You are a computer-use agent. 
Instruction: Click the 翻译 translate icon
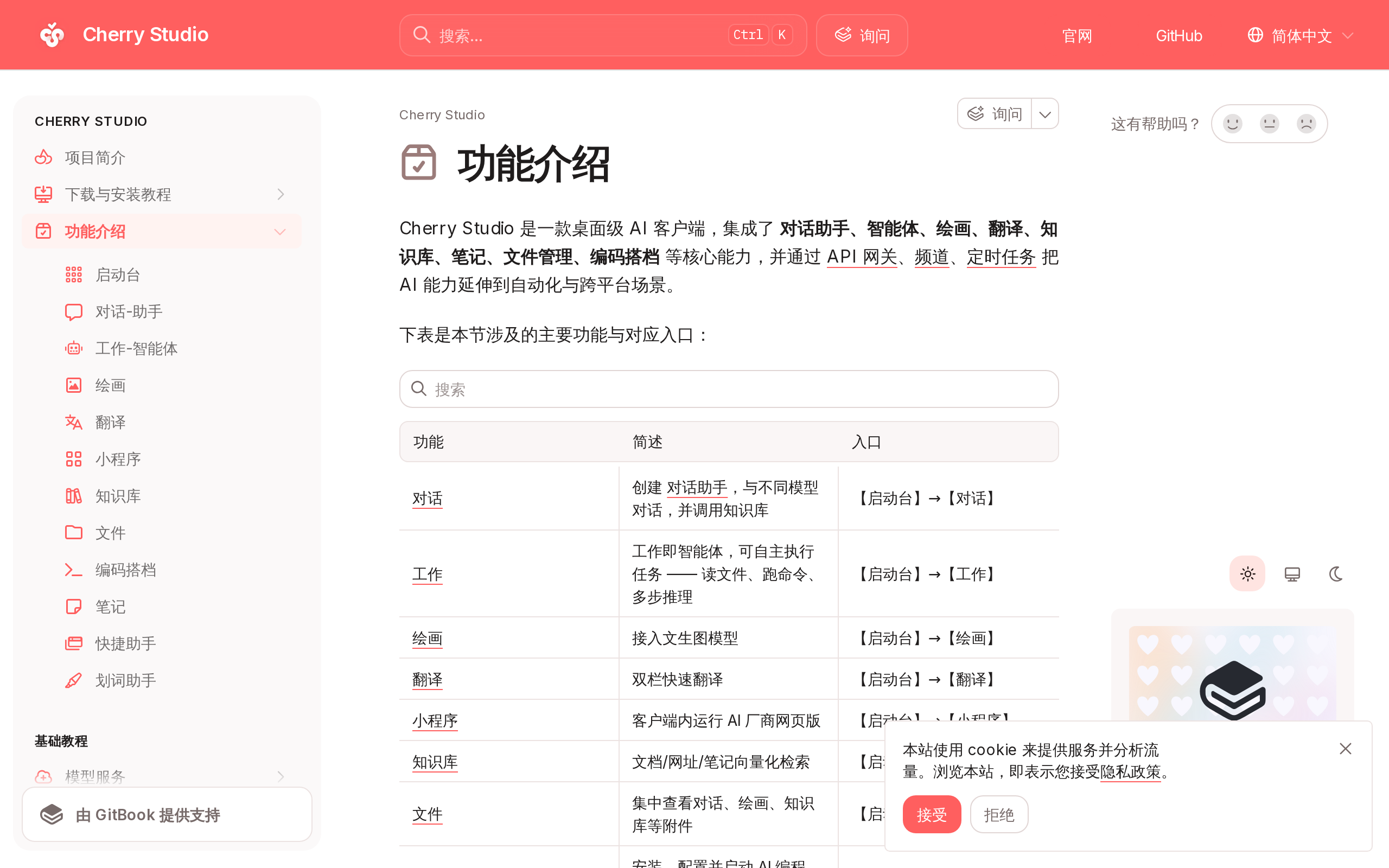coord(73,422)
